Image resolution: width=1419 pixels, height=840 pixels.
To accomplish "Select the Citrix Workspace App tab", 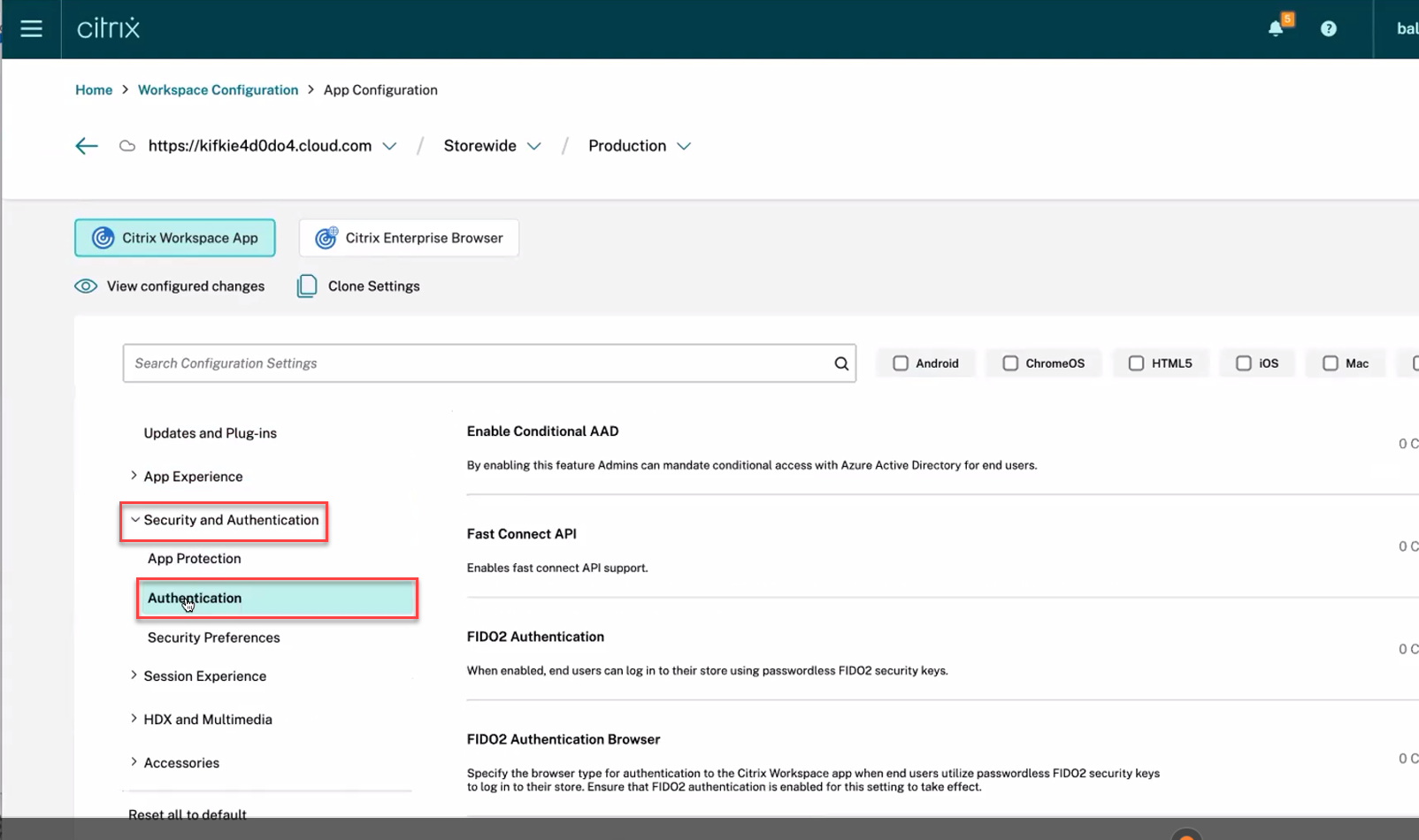I will tap(174, 237).
